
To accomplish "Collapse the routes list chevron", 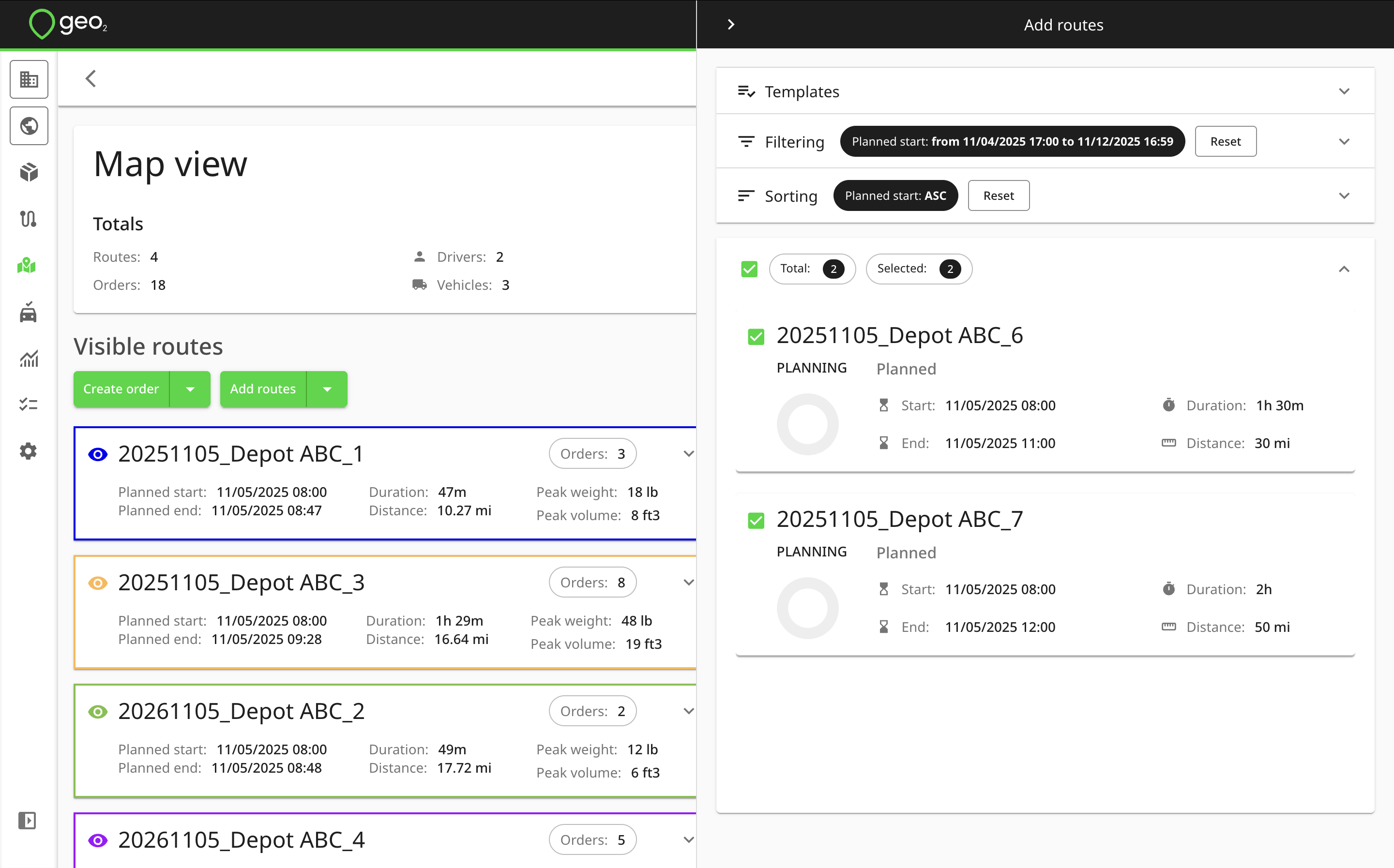I will click(x=1344, y=269).
